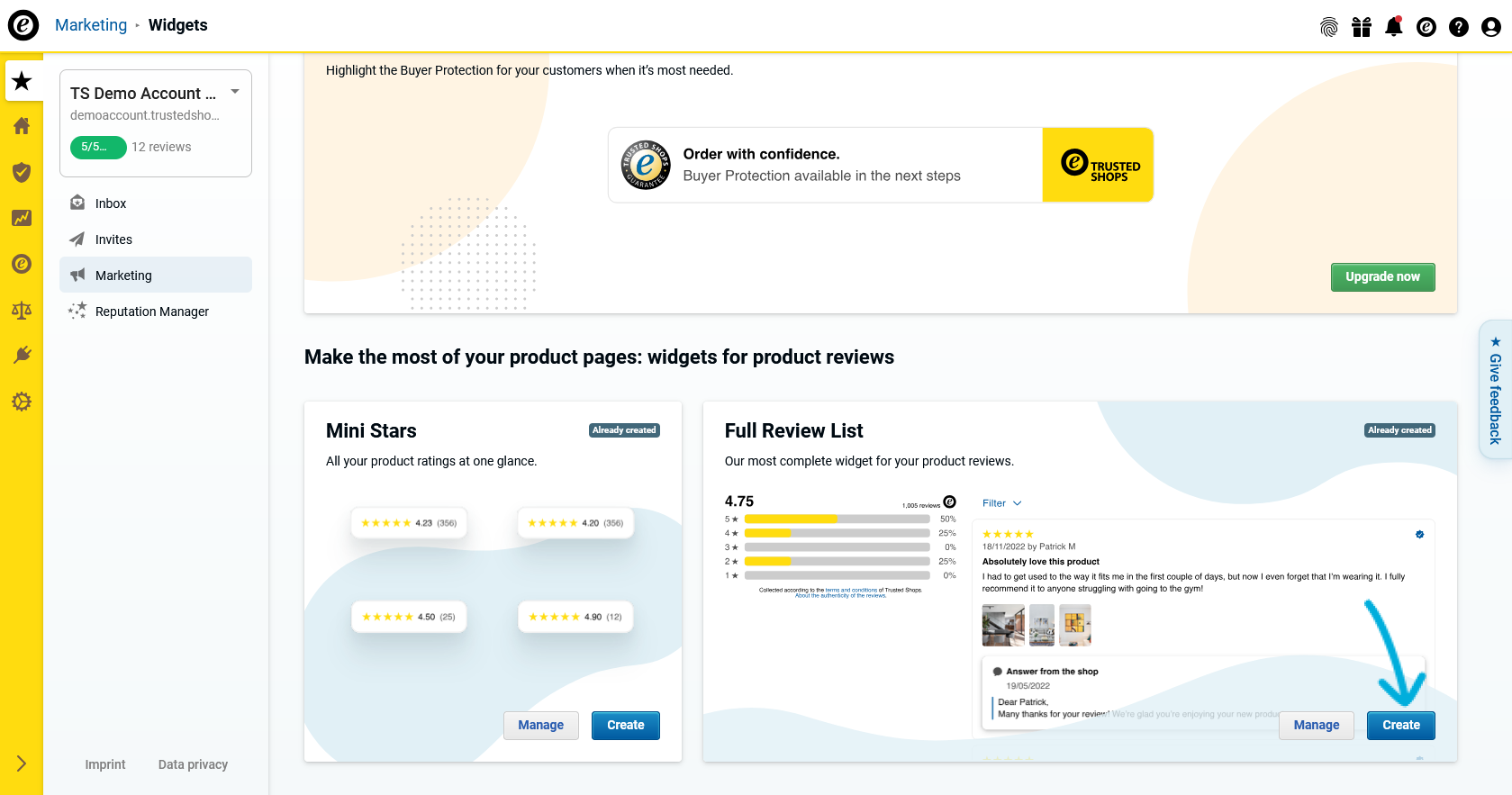The width and height of the screenshot is (1512, 795).
Task: Click the 2-star rating bar at 25%
Action: 837,561
